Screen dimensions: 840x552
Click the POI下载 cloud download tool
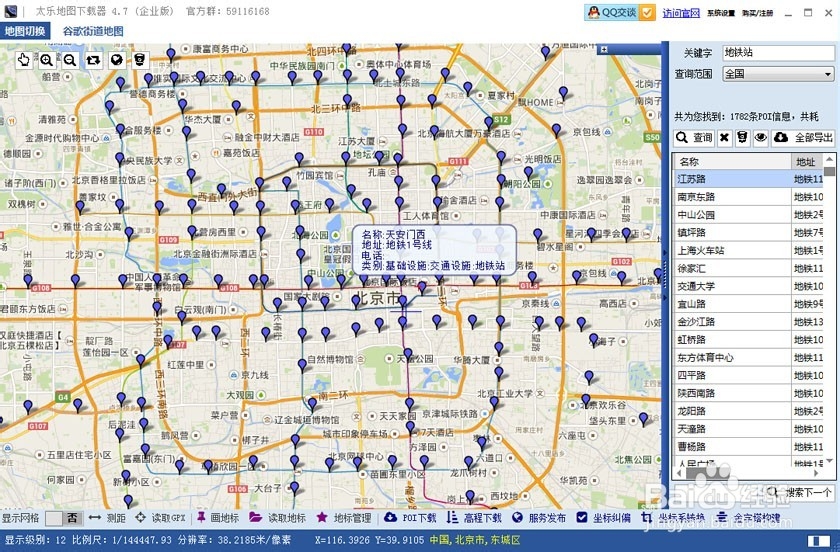410,518
